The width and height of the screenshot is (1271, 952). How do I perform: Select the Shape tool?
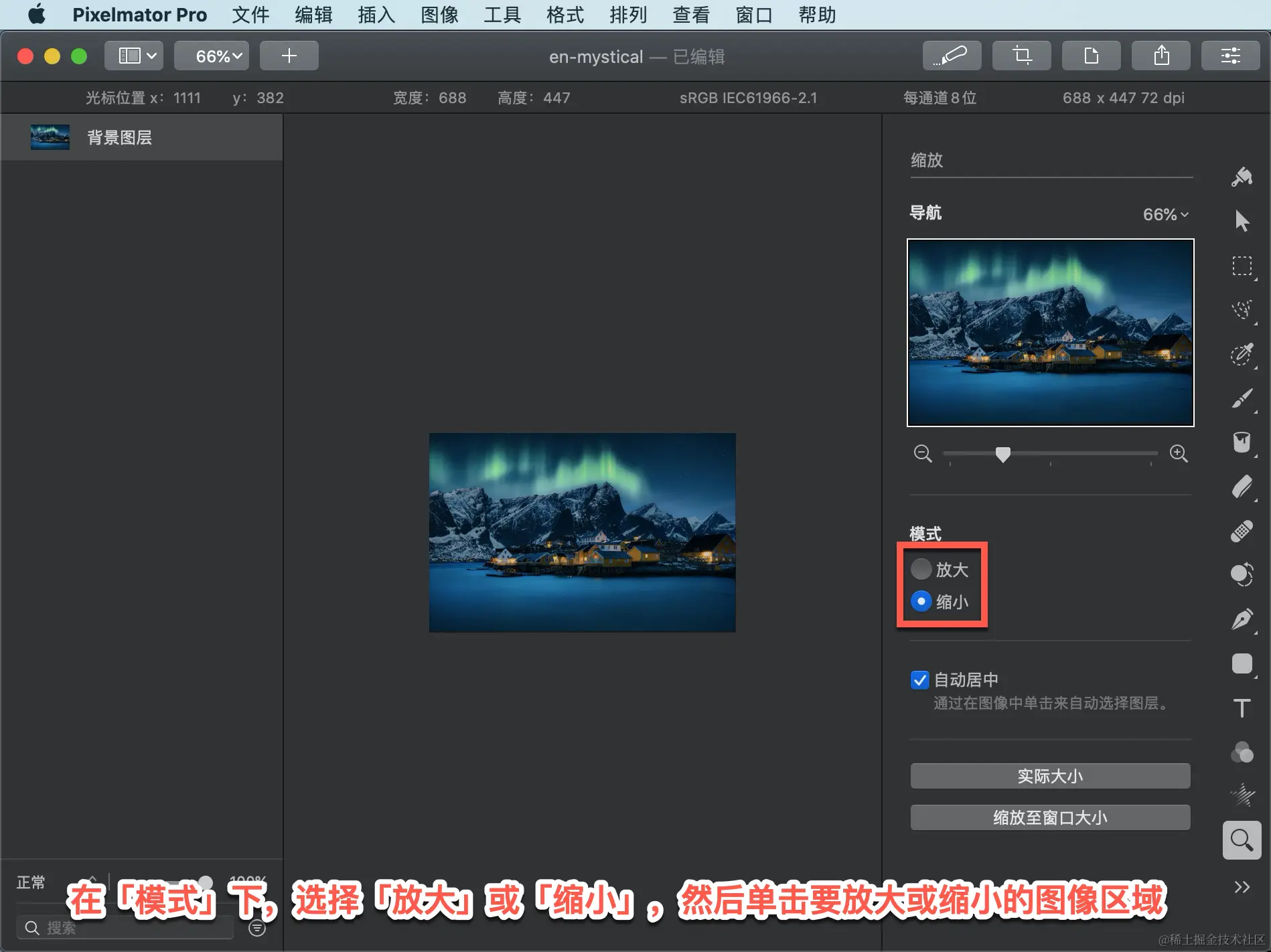coord(1242,663)
